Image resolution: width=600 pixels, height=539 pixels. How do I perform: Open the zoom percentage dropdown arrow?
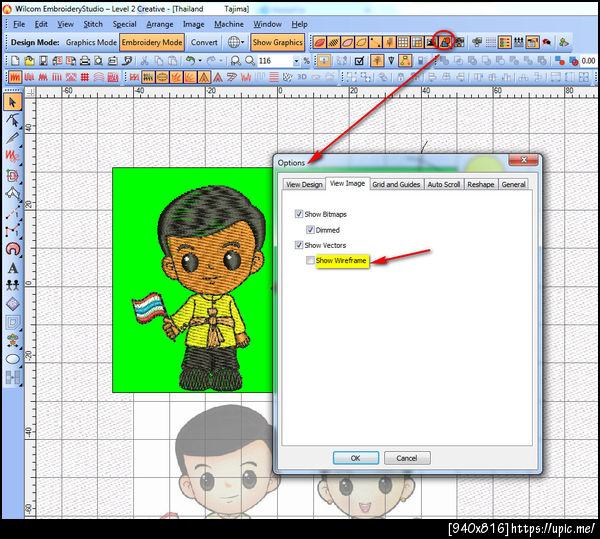296,61
